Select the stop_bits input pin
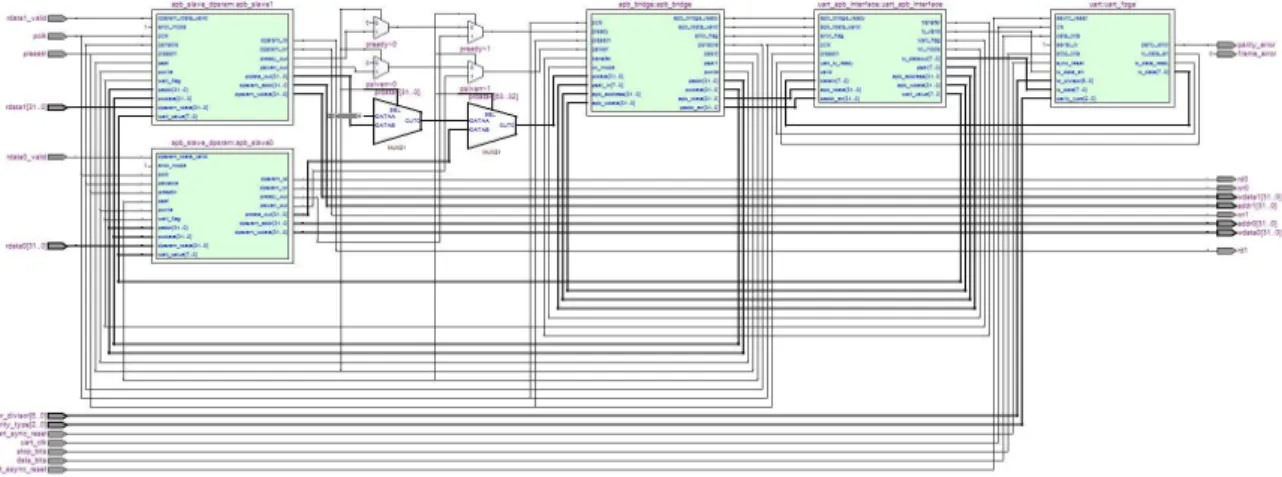 pos(57,451)
